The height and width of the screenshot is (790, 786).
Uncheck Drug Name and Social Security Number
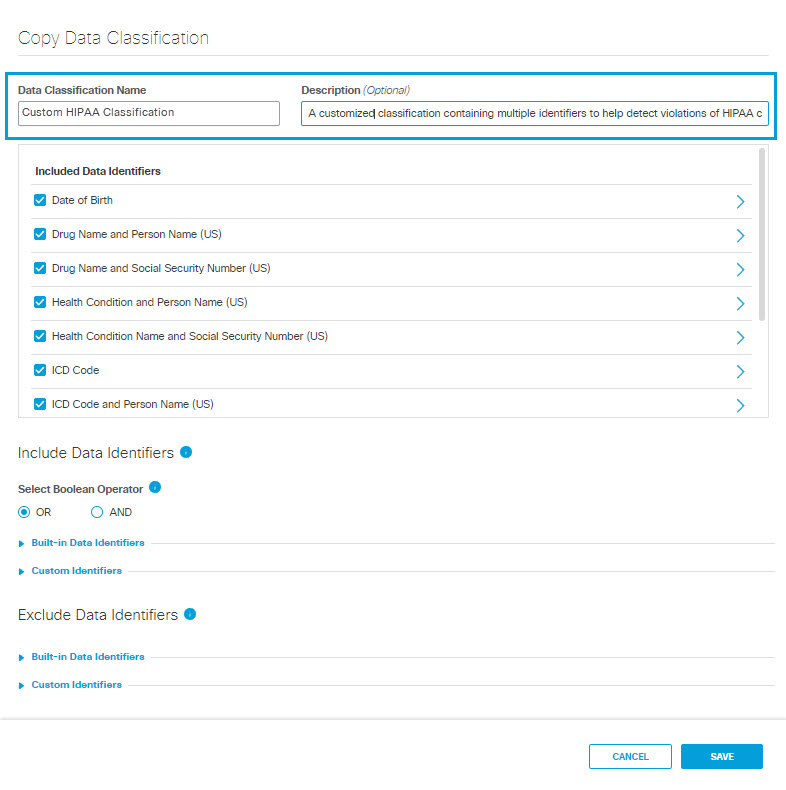40,268
